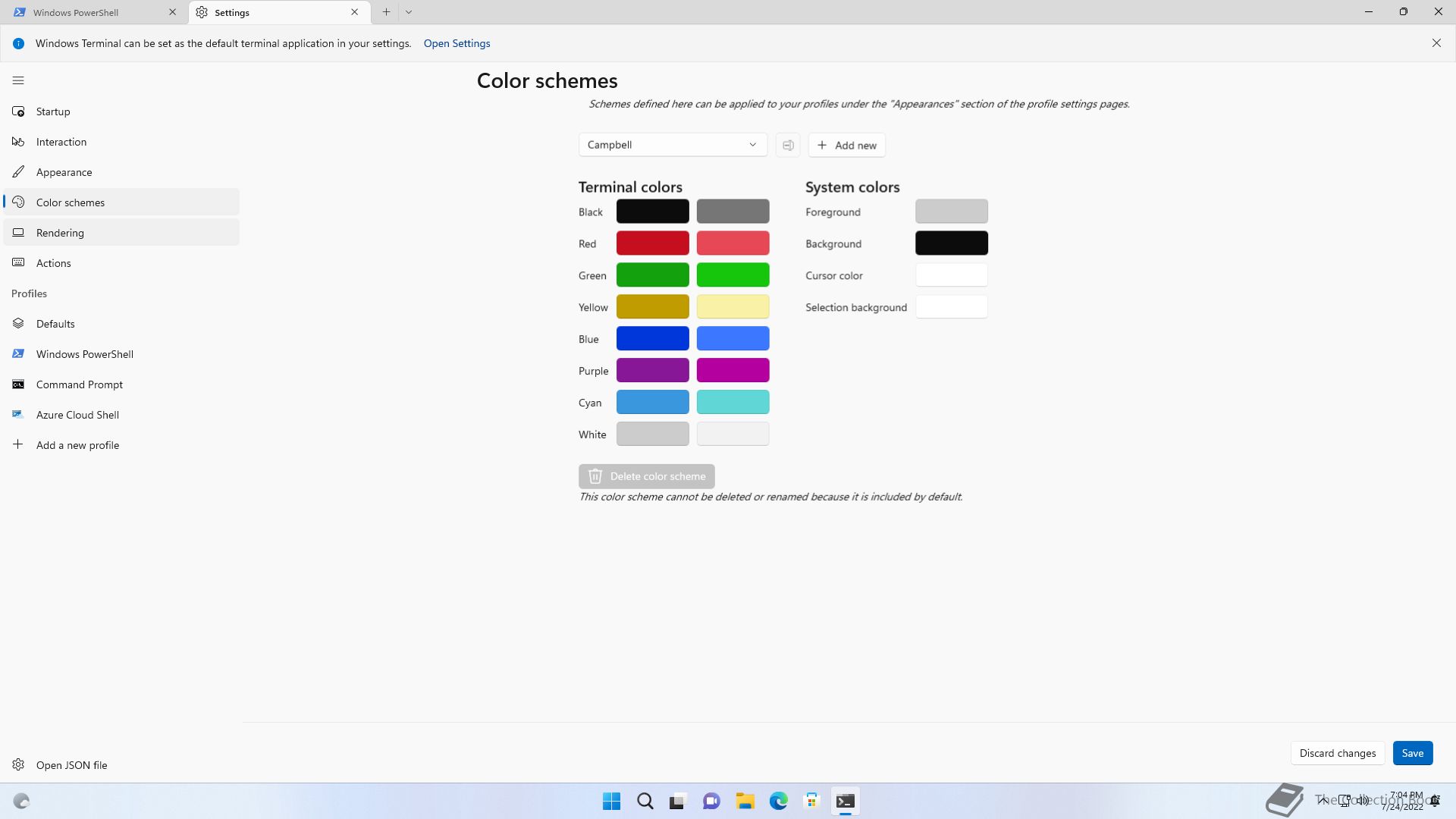
Task: Switch to the Windows PowerShell tab
Action: click(93, 12)
